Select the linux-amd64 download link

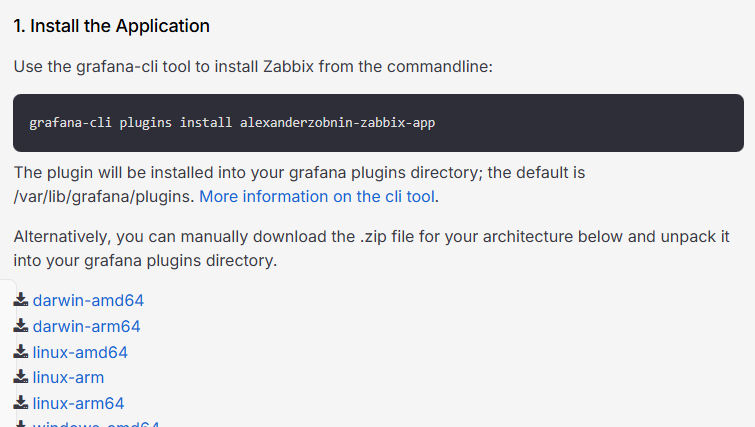(80, 352)
